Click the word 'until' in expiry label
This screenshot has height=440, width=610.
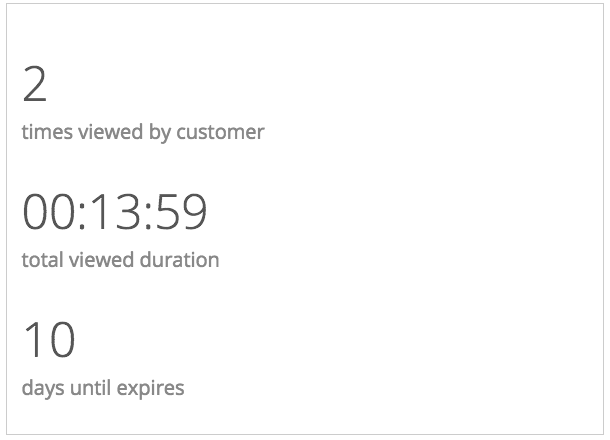92,388
